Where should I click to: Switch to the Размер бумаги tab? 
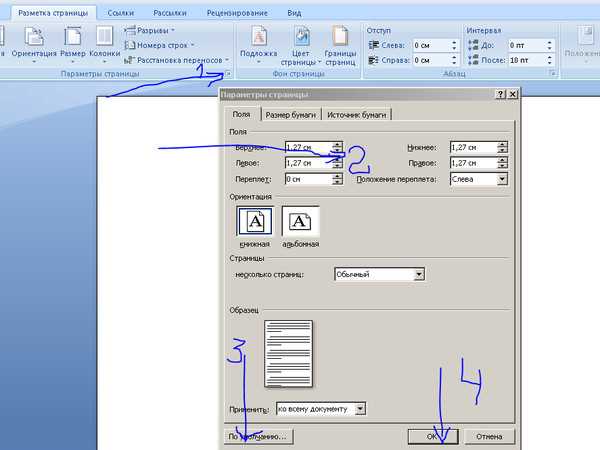[x=291, y=115]
